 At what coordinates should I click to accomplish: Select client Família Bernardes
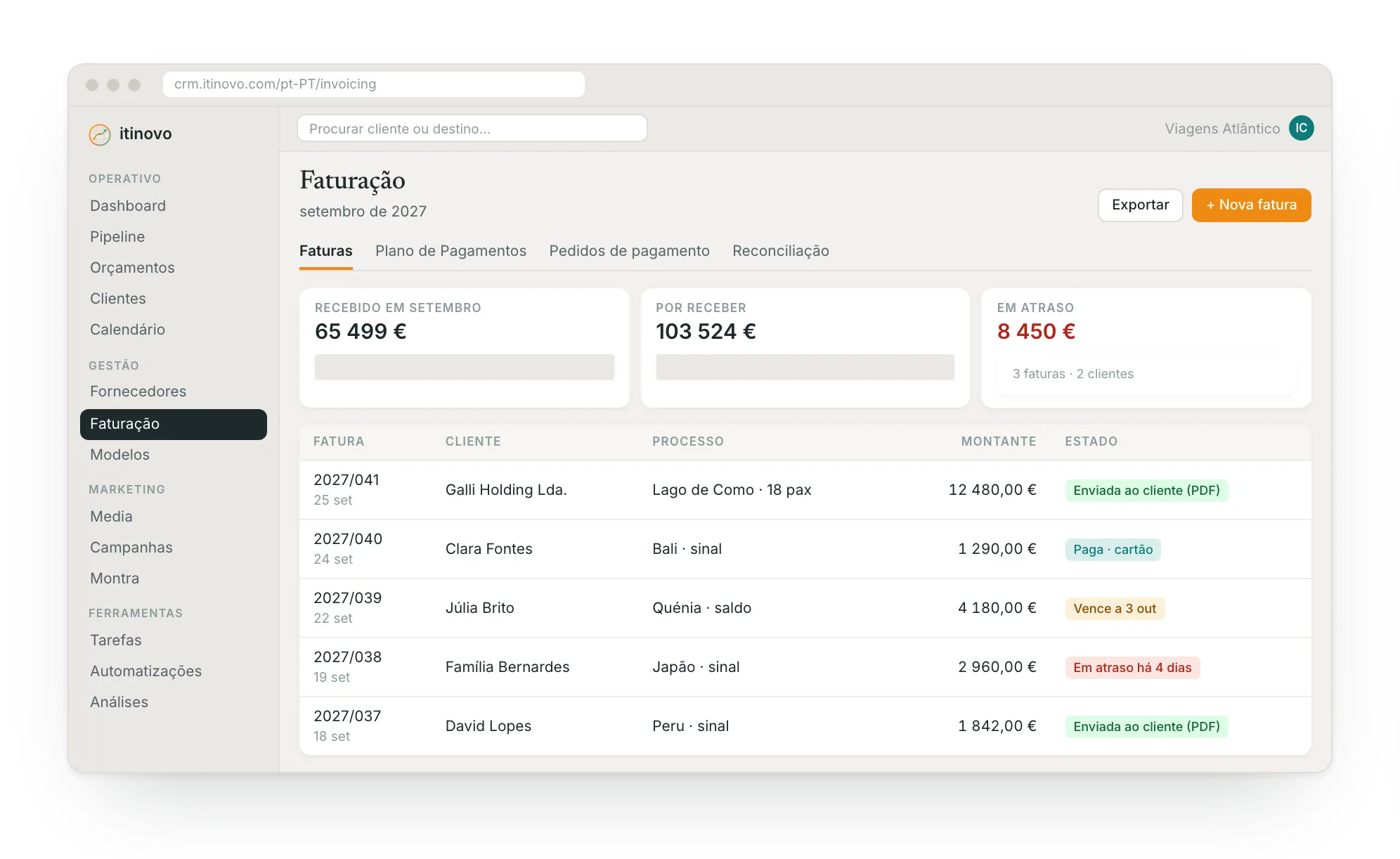[507, 667]
